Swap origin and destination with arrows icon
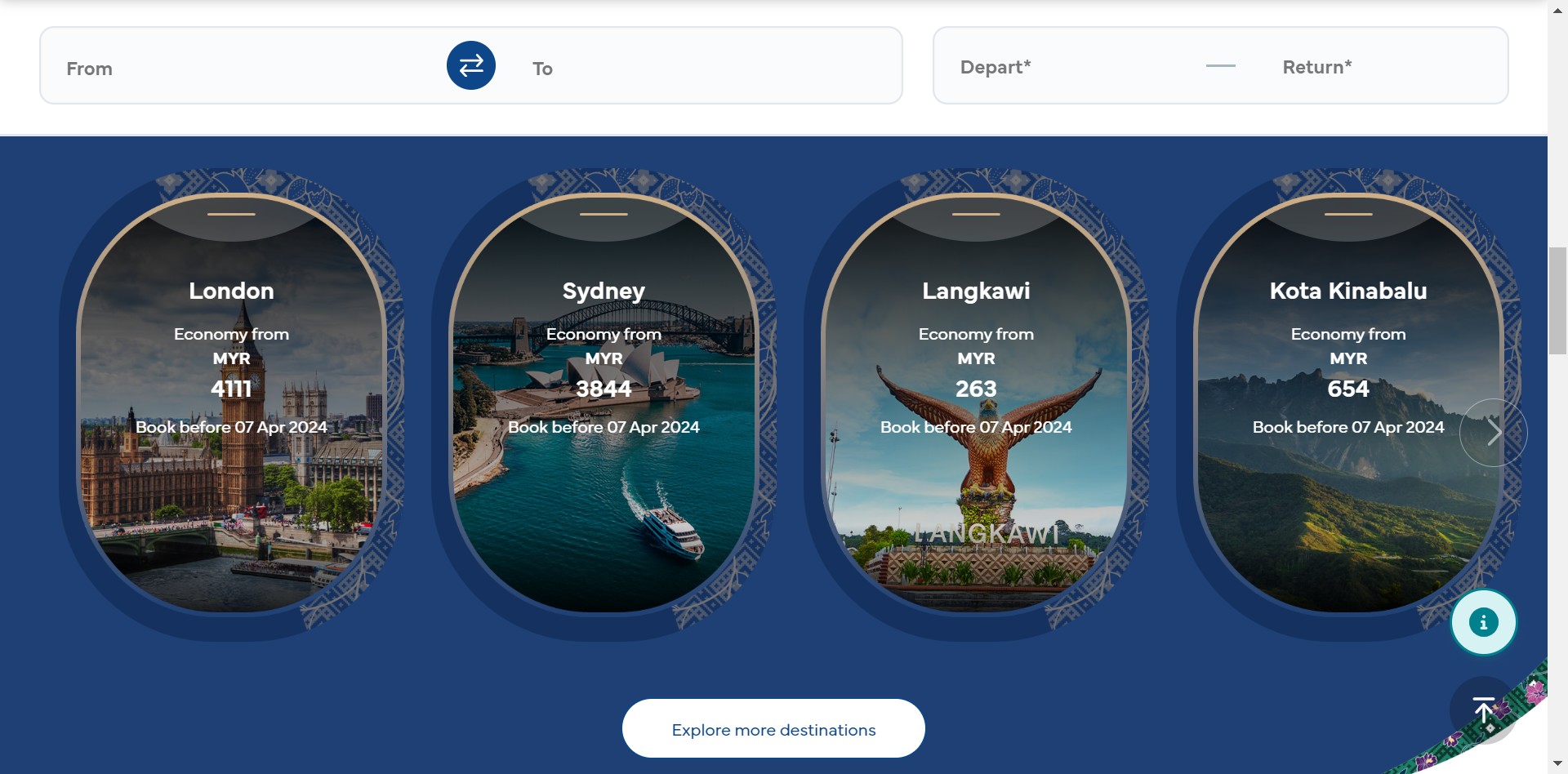This screenshot has height=774, width=1568. click(471, 65)
